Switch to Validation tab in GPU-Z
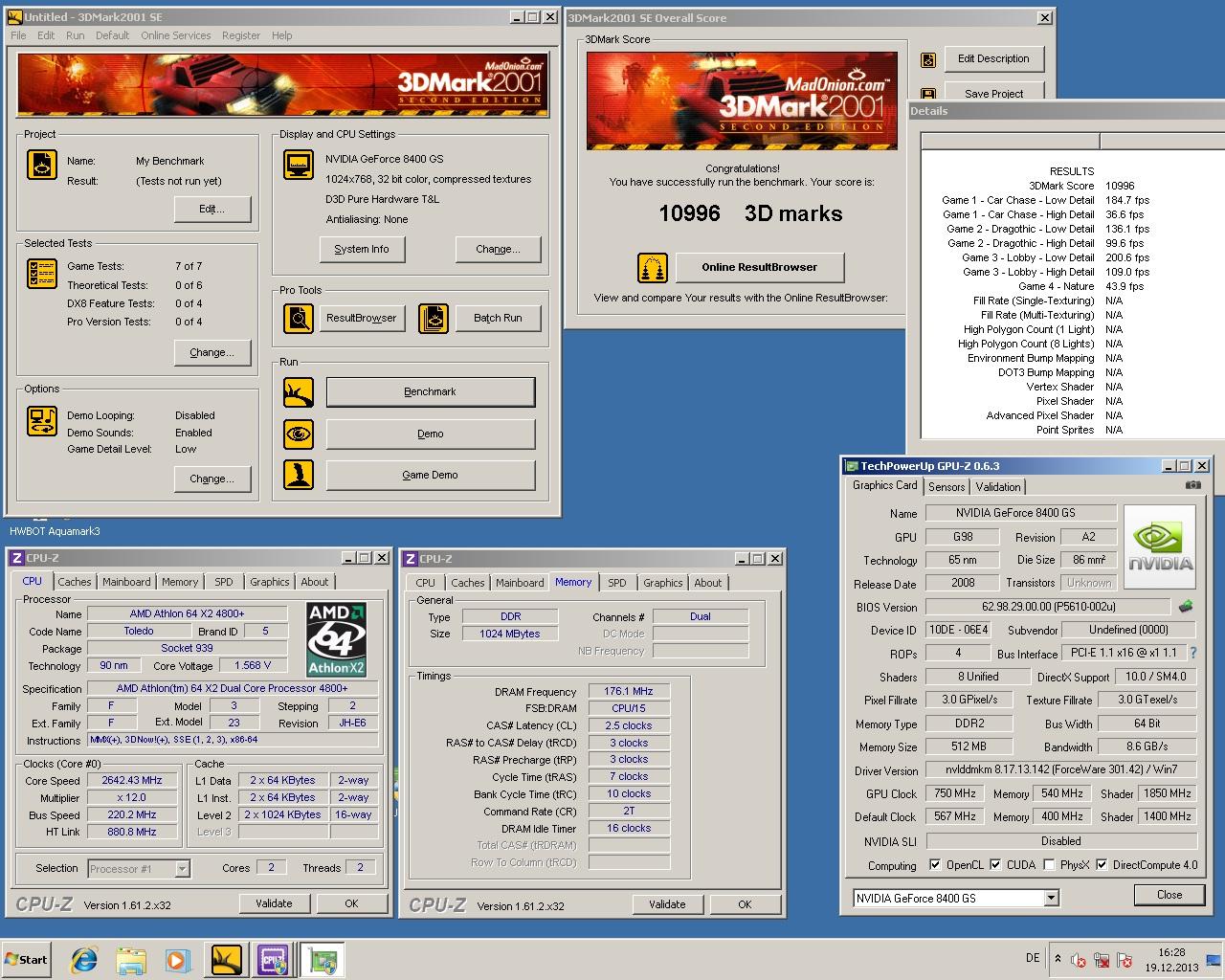This screenshot has height=980, width=1225. tap(998, 487)
